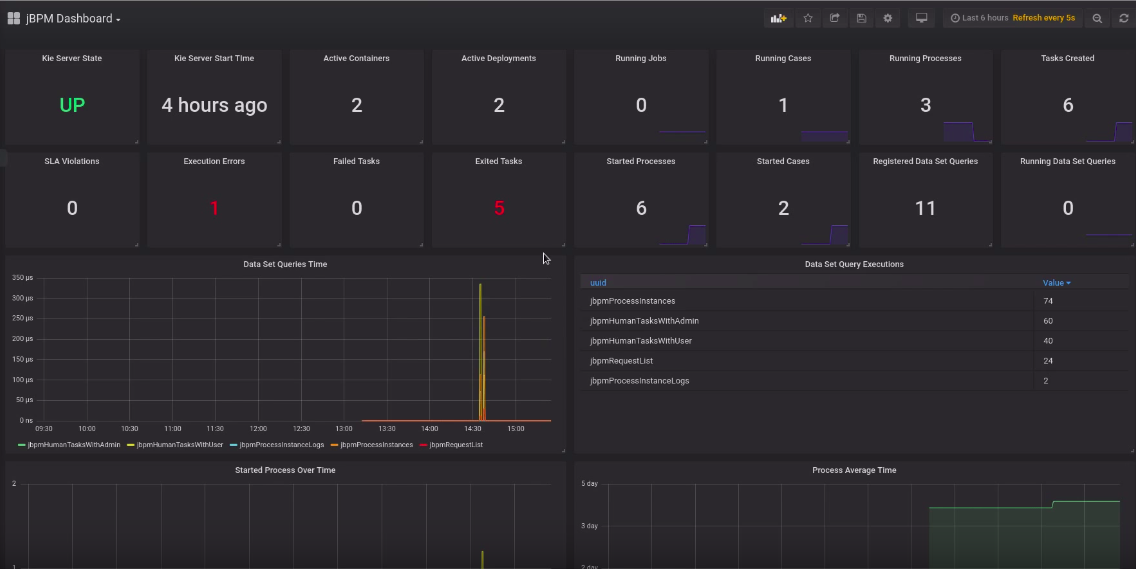
Task: Open the Share dashboard icon
Action: (835, 18)
